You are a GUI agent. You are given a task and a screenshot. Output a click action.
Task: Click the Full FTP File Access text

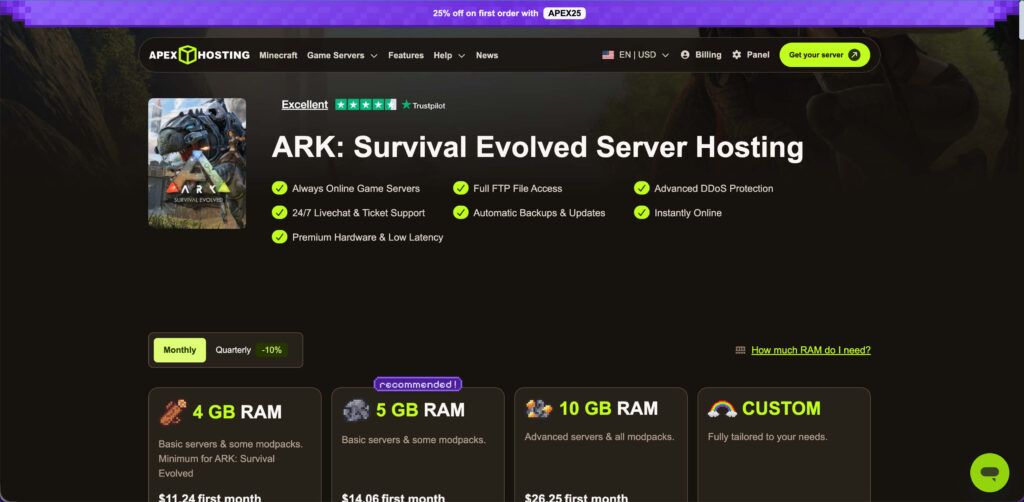[x=518, y=189]
